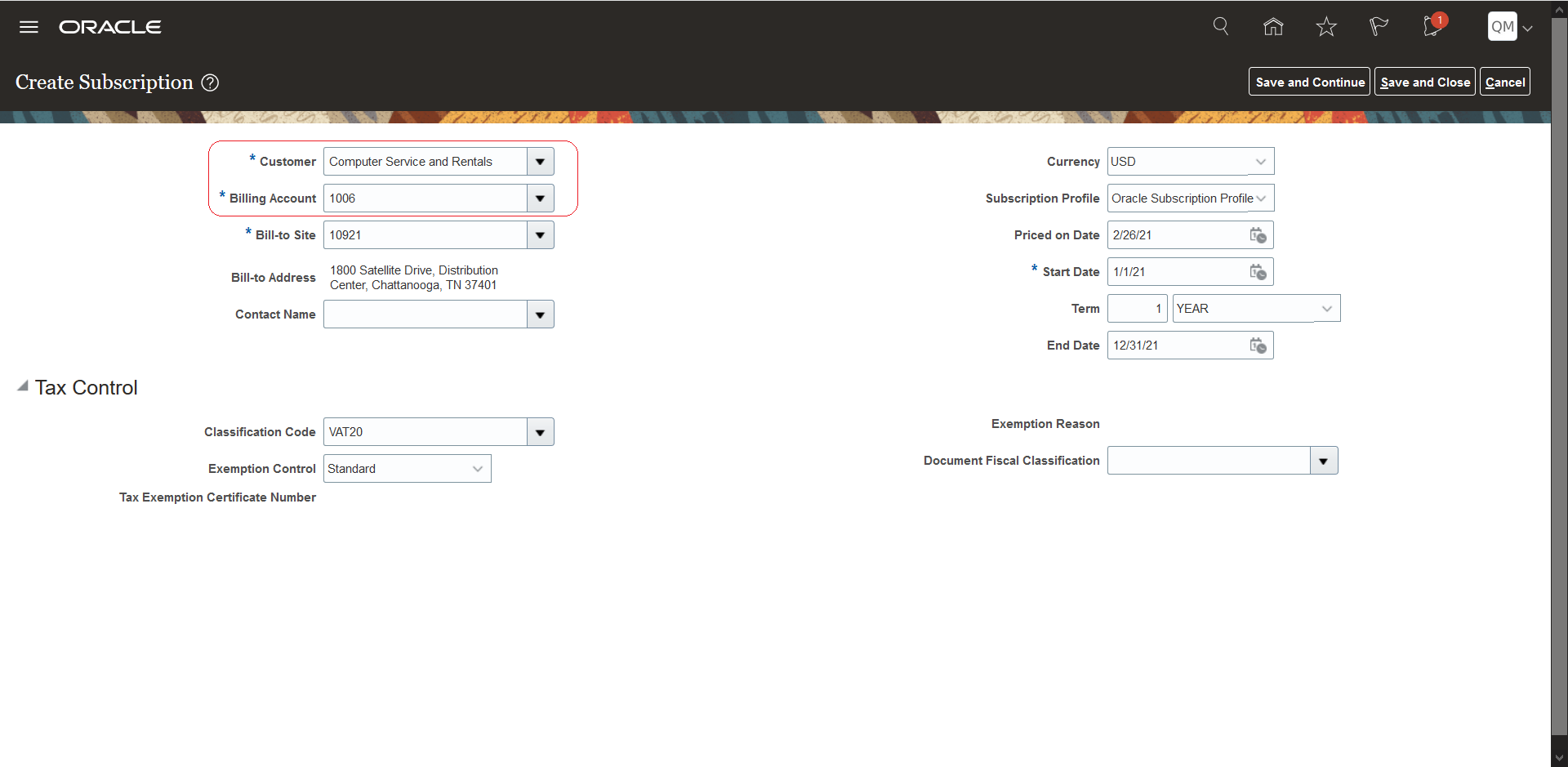Open the Subscription Profile dropdown
1568x767 pixels.
pos(1191,198)
